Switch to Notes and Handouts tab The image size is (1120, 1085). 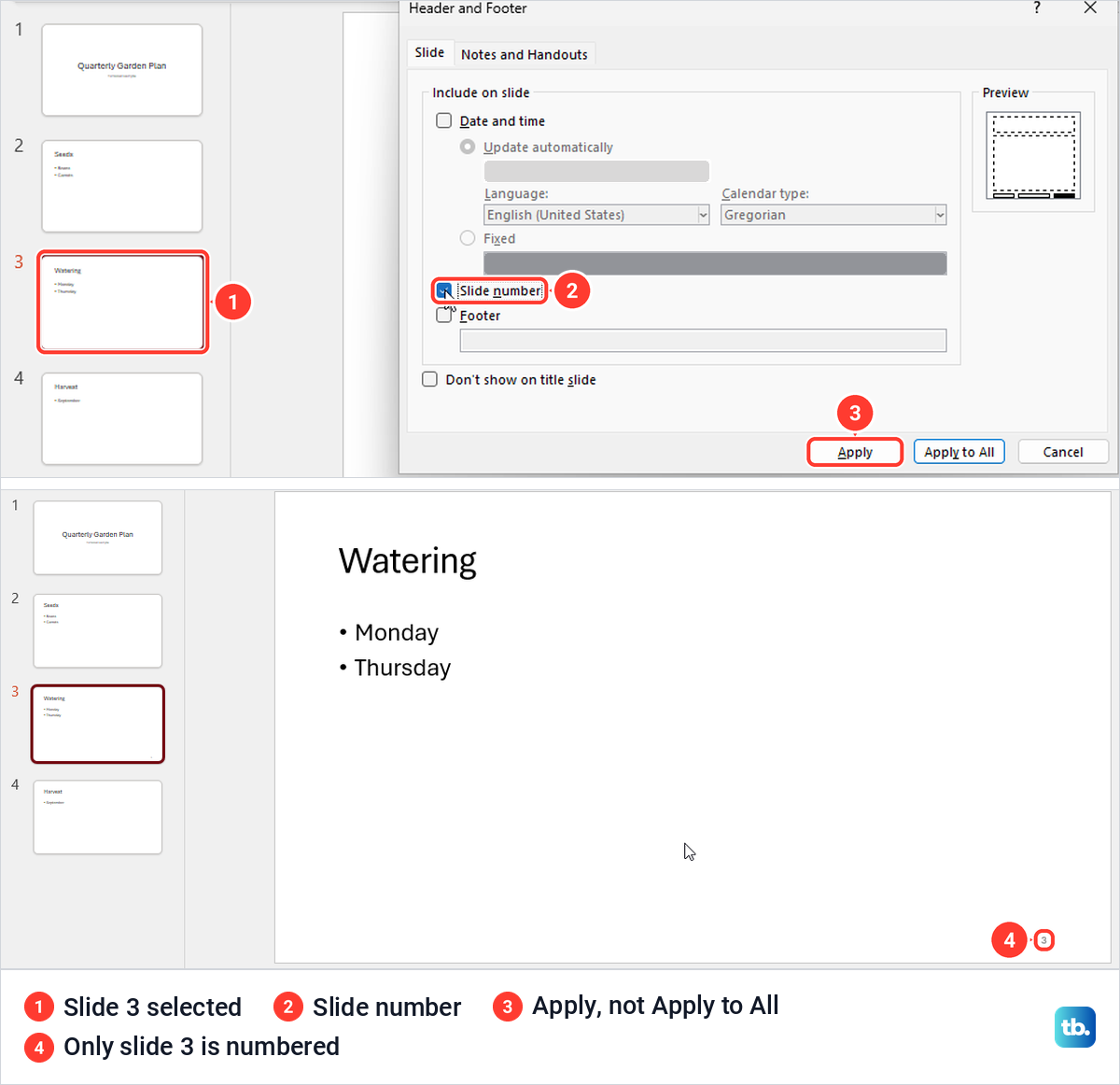click(x=525, y=54)
